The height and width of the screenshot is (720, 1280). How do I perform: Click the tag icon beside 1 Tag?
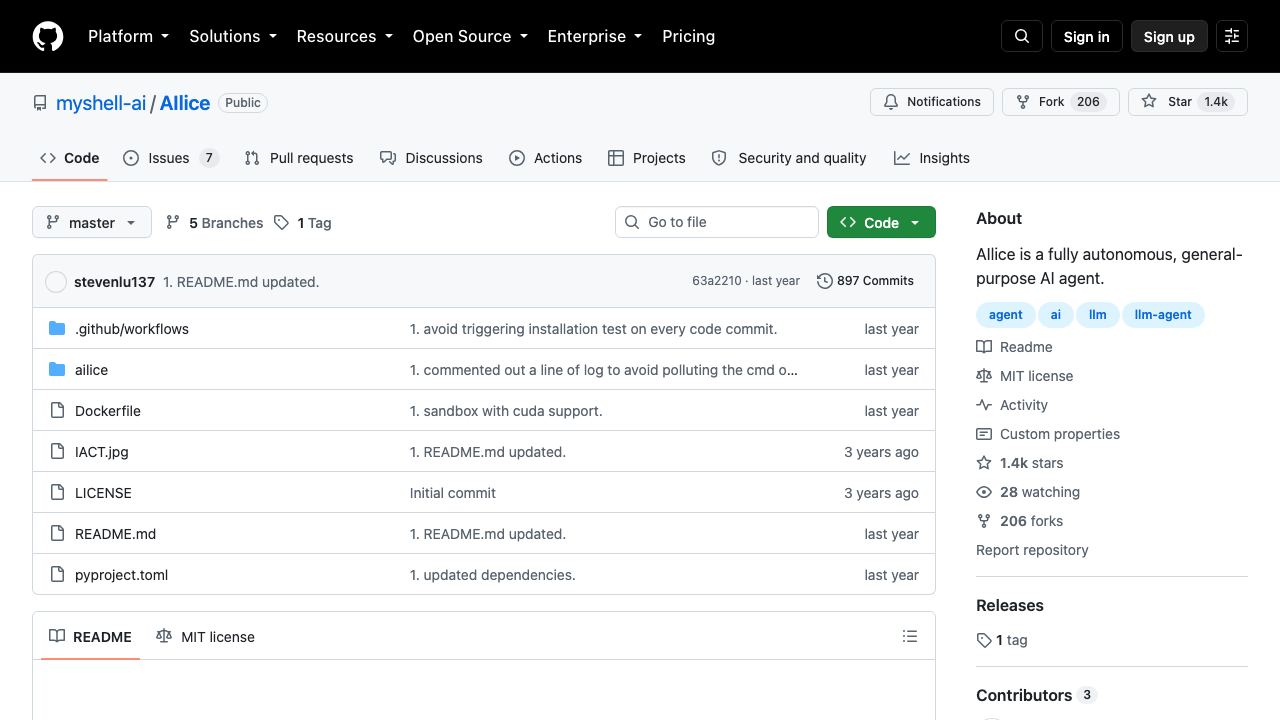click(x=282, y=222)
